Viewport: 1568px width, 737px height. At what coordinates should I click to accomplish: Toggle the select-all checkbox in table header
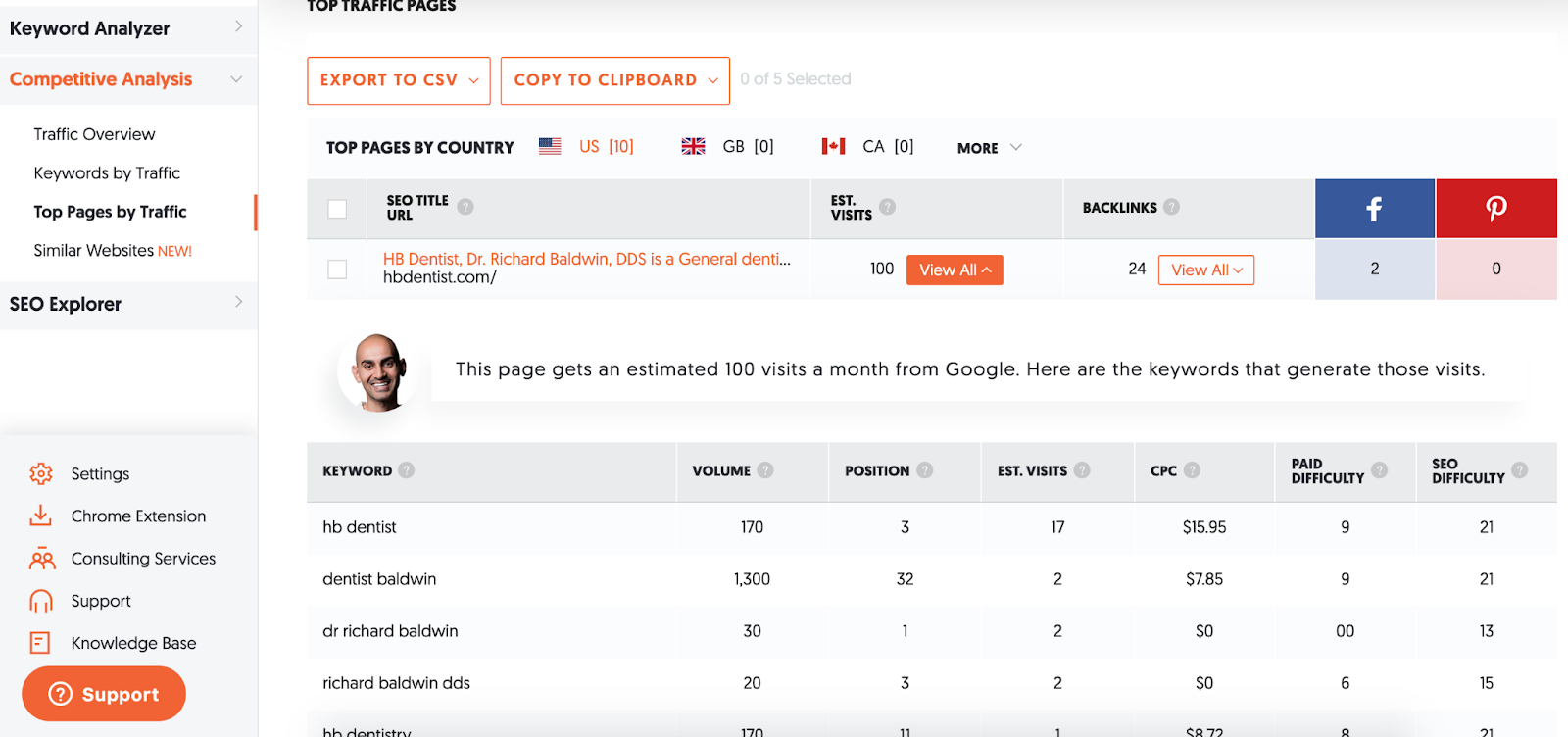point(337,209)
